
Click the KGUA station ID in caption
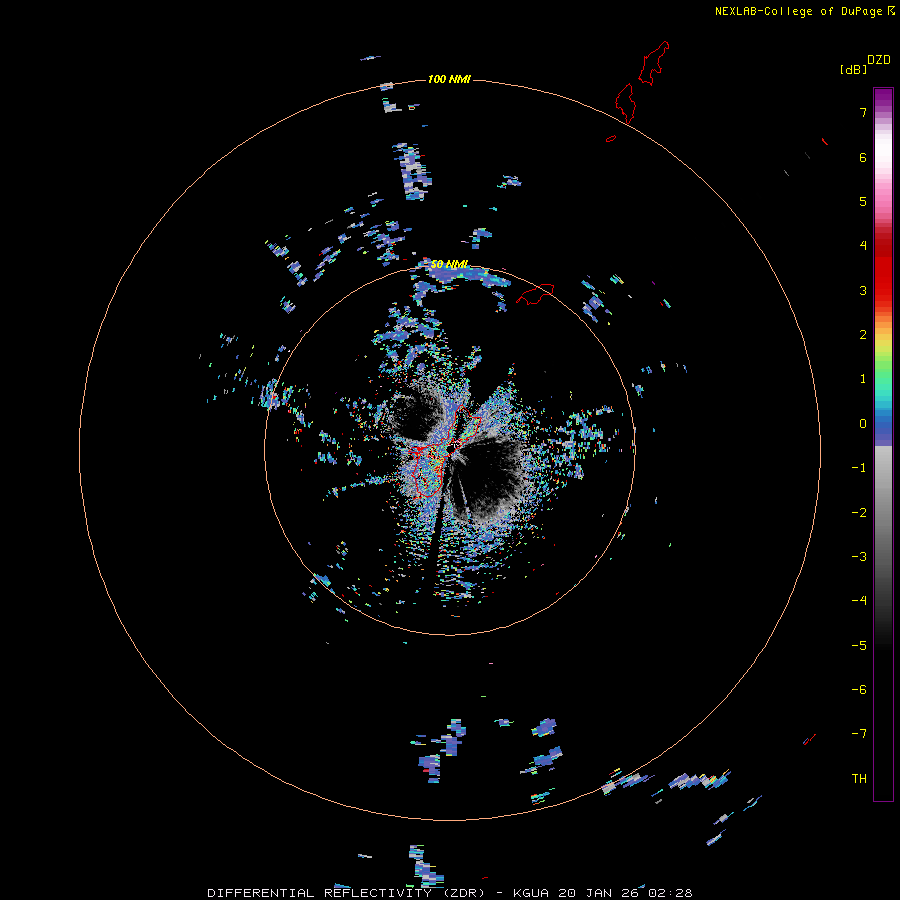click(531, 893)
